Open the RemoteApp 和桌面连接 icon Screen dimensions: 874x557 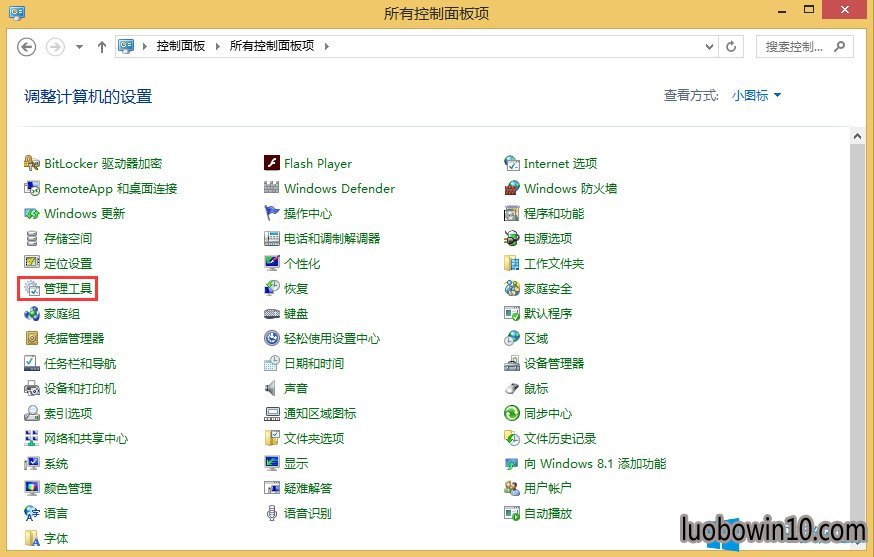(32, 188)
